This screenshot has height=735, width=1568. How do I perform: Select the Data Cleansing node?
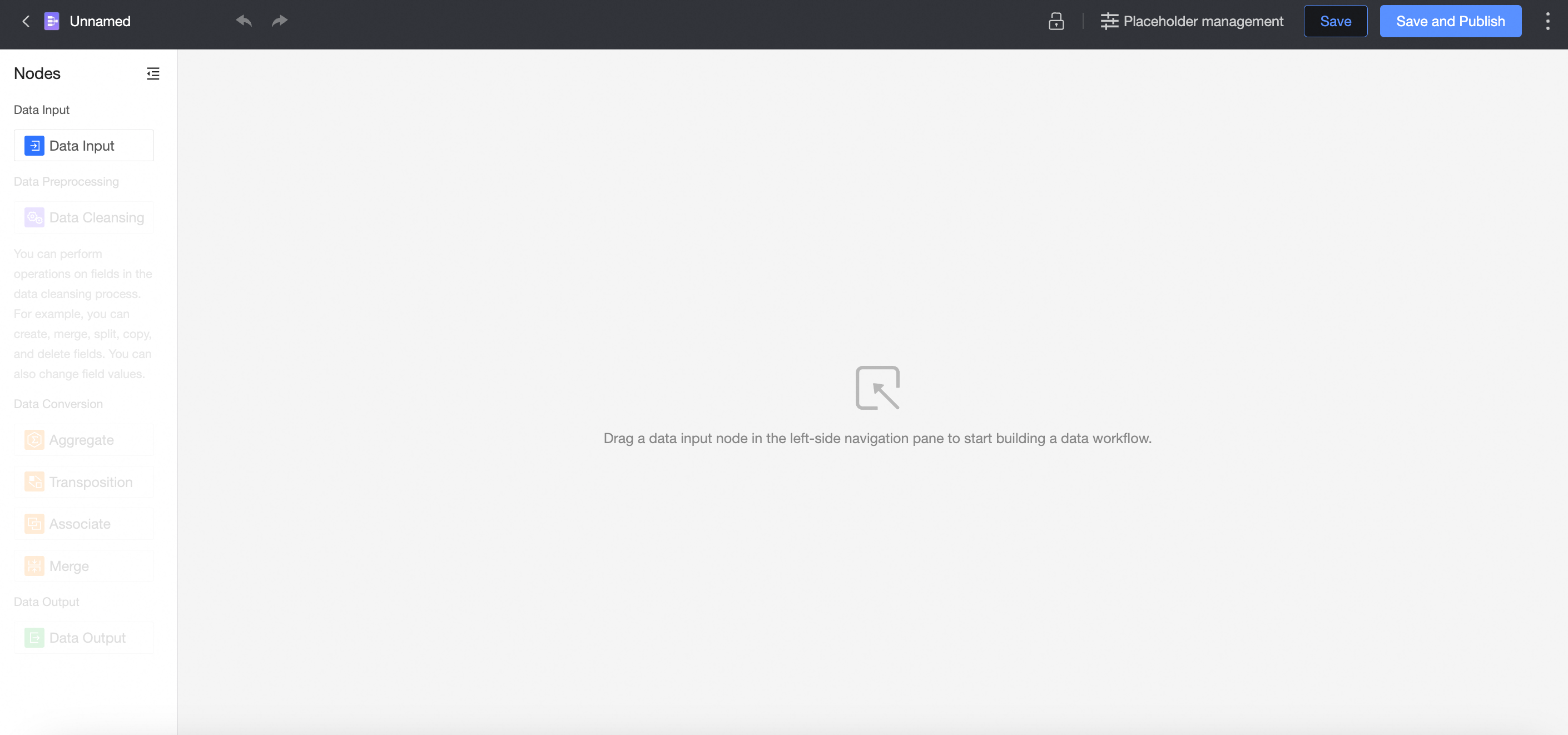pos(84,217)
